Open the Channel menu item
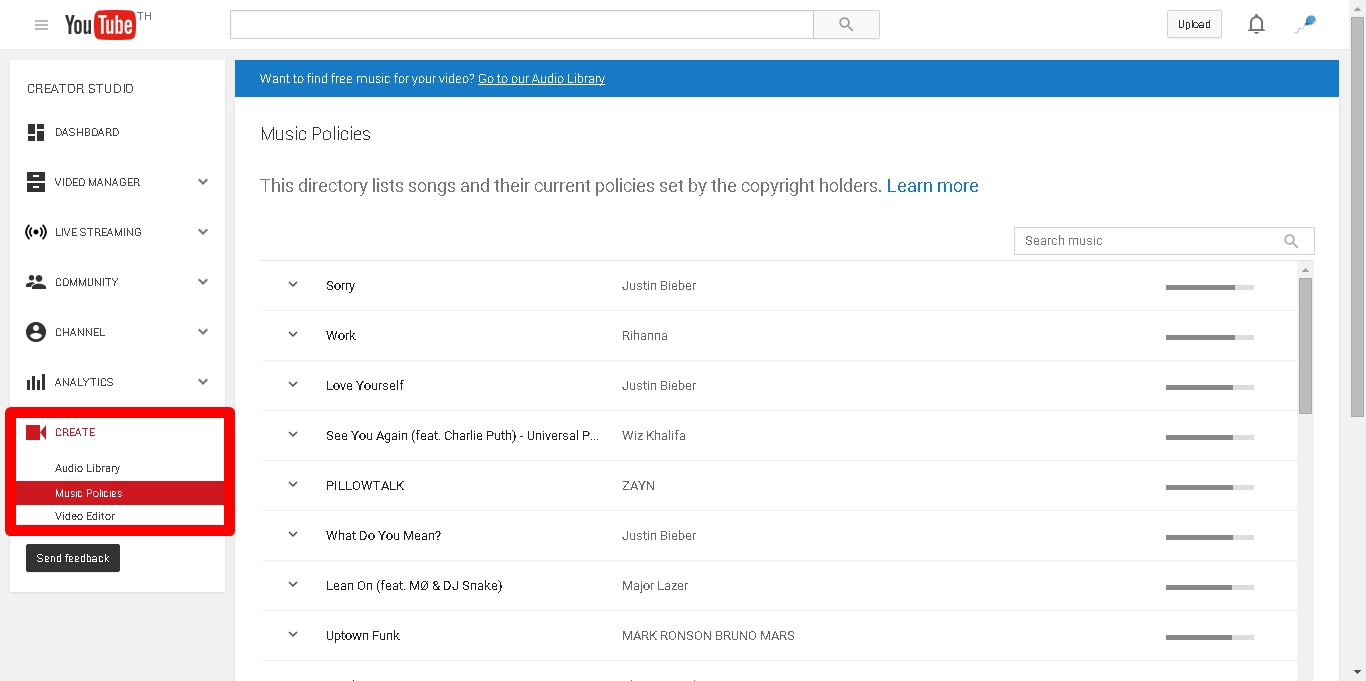Image resolution: width=1366 pixels, height=681 pixels. (x=80, y=332)
